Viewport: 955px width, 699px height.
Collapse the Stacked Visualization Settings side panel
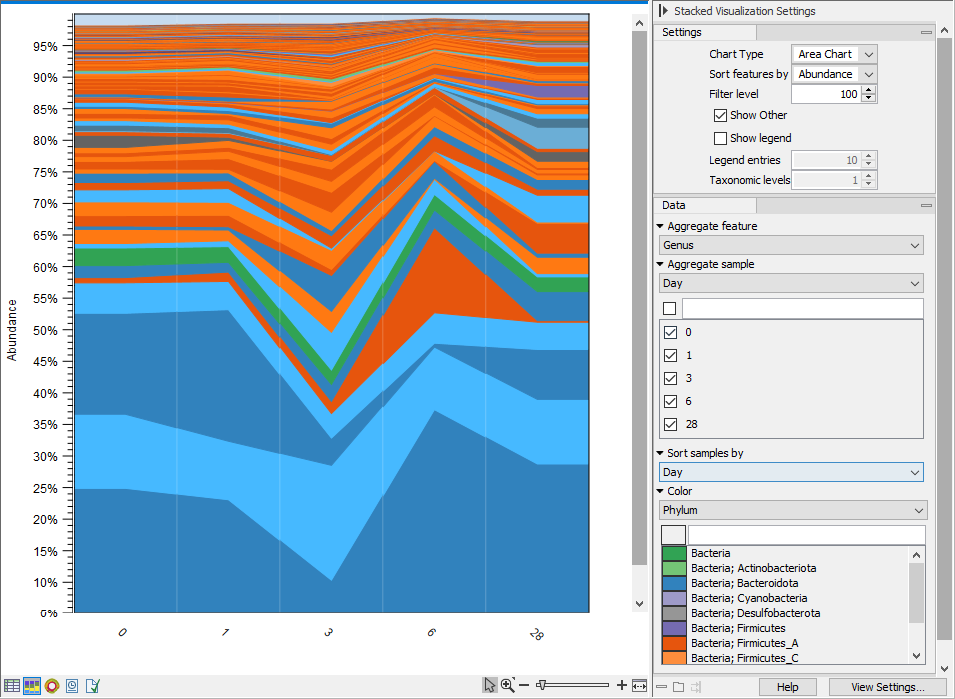pos(664,11)
